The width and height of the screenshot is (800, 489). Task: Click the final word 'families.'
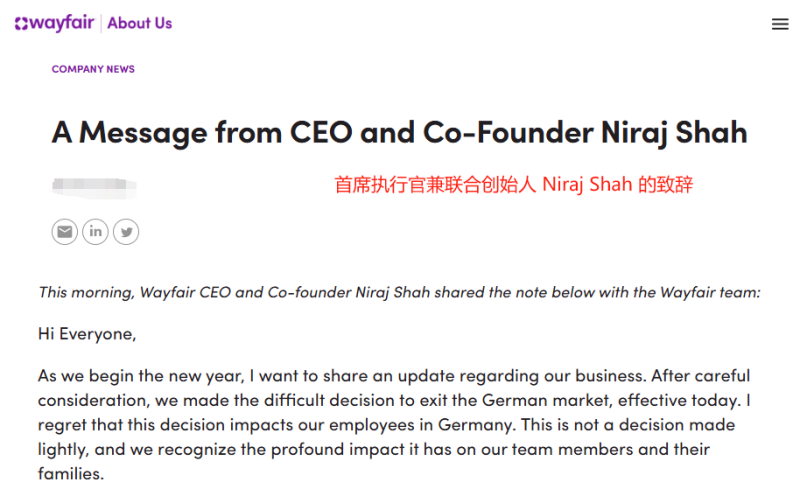coord(71,474)
